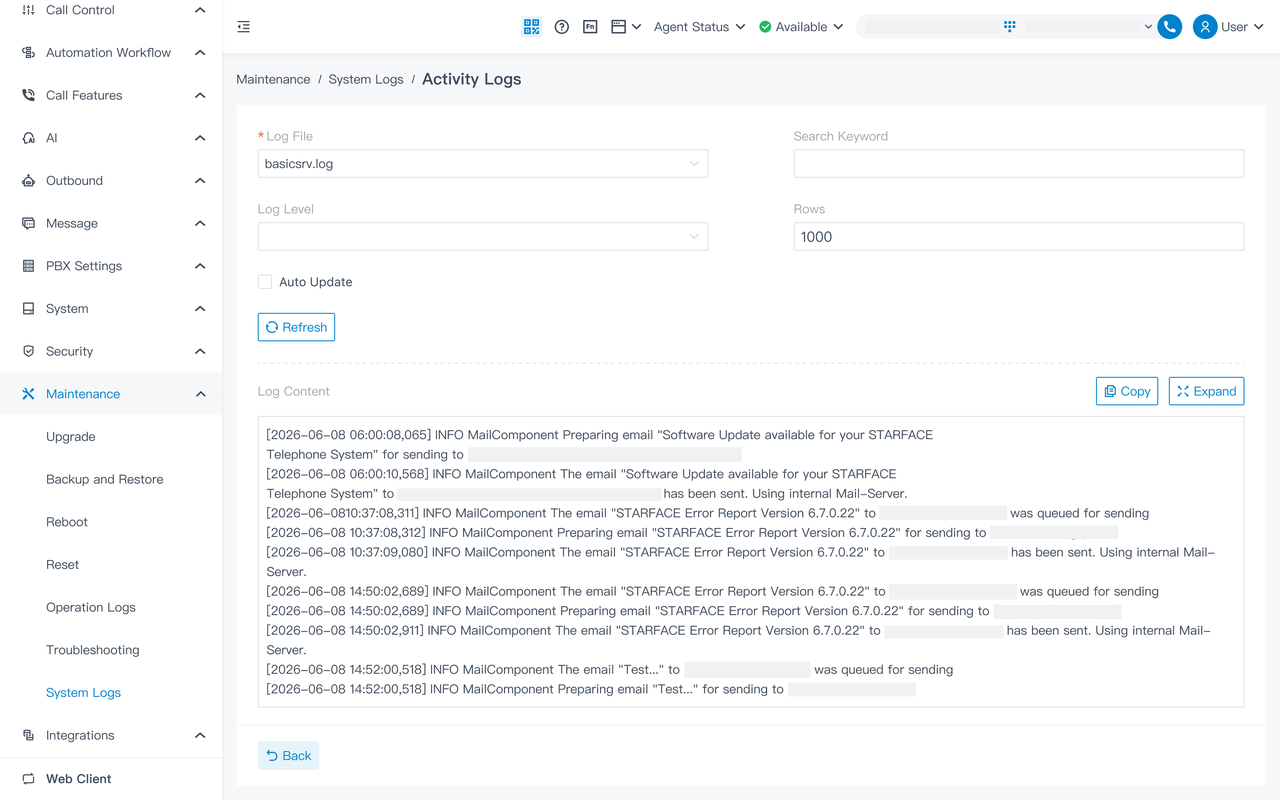Viewport: 1280px width, 800px height.
Task: Open the dial number selector arrow
Action: pos(1148,27)
